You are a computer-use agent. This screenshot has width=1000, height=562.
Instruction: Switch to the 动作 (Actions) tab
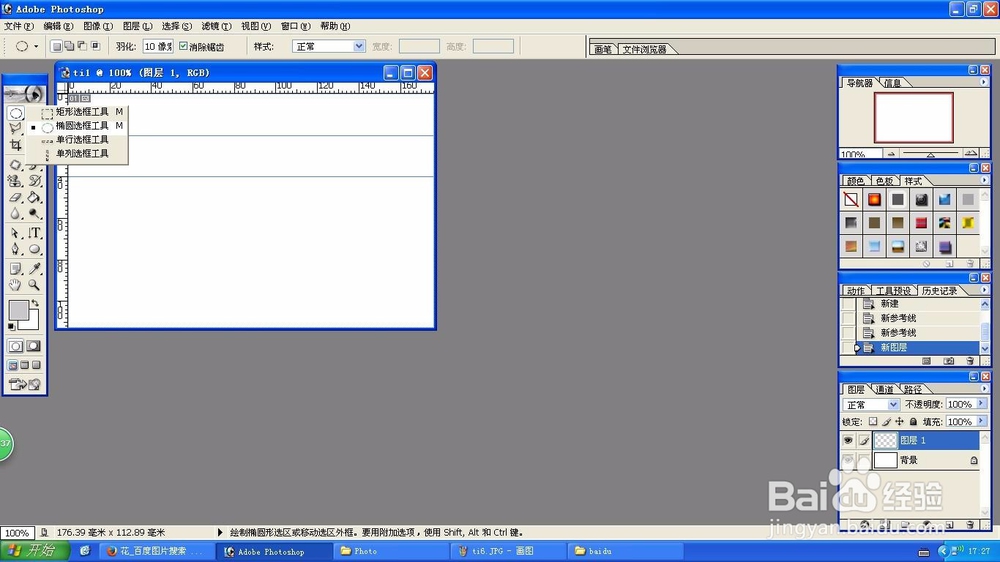[x=855, y=291]
